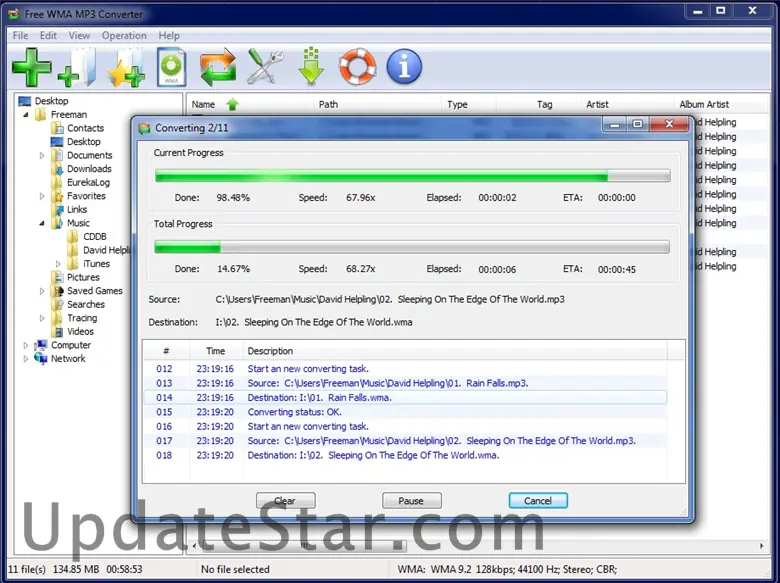Open settings via screwdriver and wrench icon
Viewport: 780px width, 583px height.
(265, 66)
